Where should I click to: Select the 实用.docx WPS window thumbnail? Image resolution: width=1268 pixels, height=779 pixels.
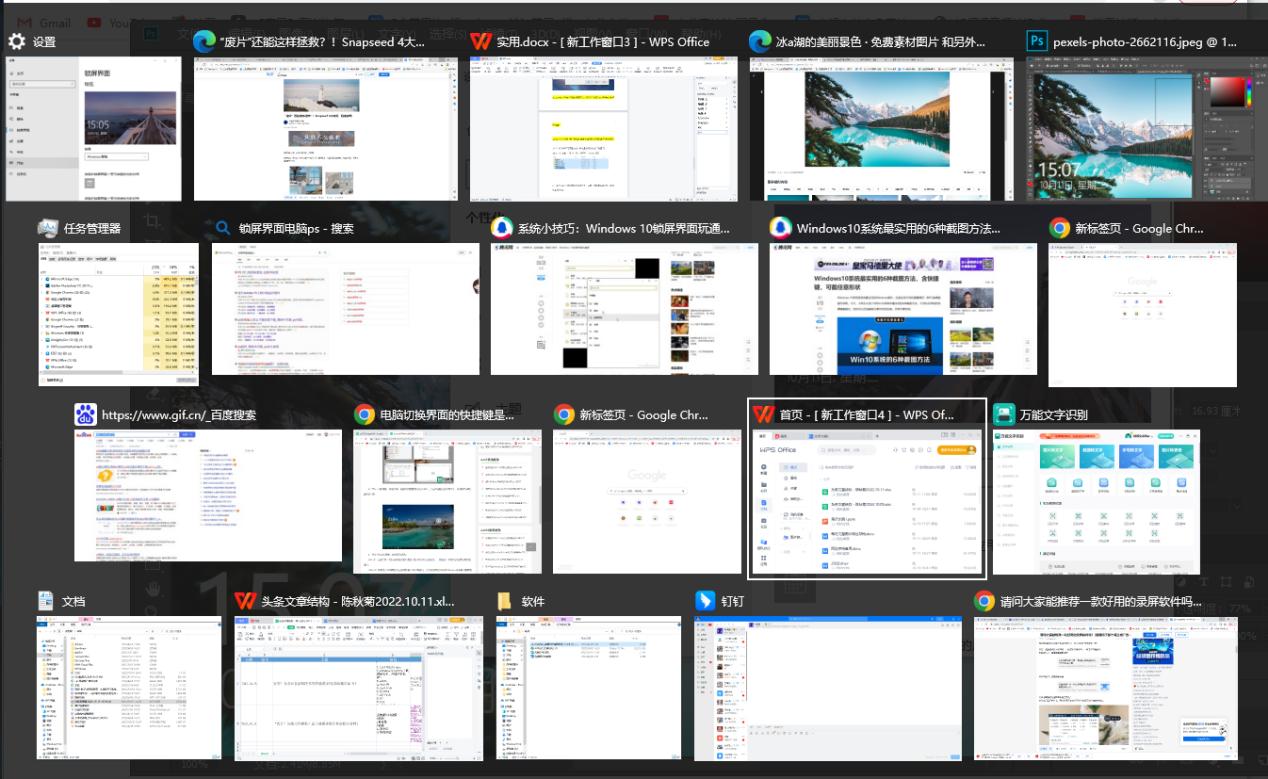click(x=604, y=129)
